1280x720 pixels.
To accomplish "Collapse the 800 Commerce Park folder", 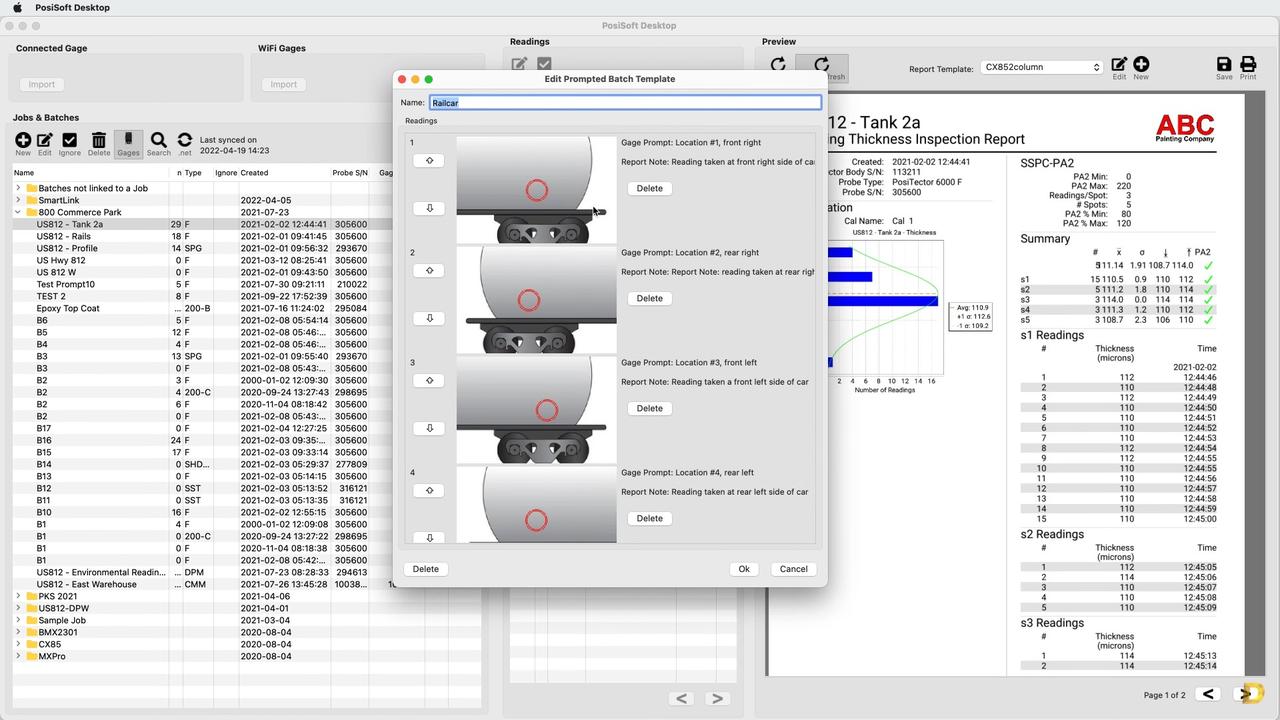I will click(x=18, y=212).
